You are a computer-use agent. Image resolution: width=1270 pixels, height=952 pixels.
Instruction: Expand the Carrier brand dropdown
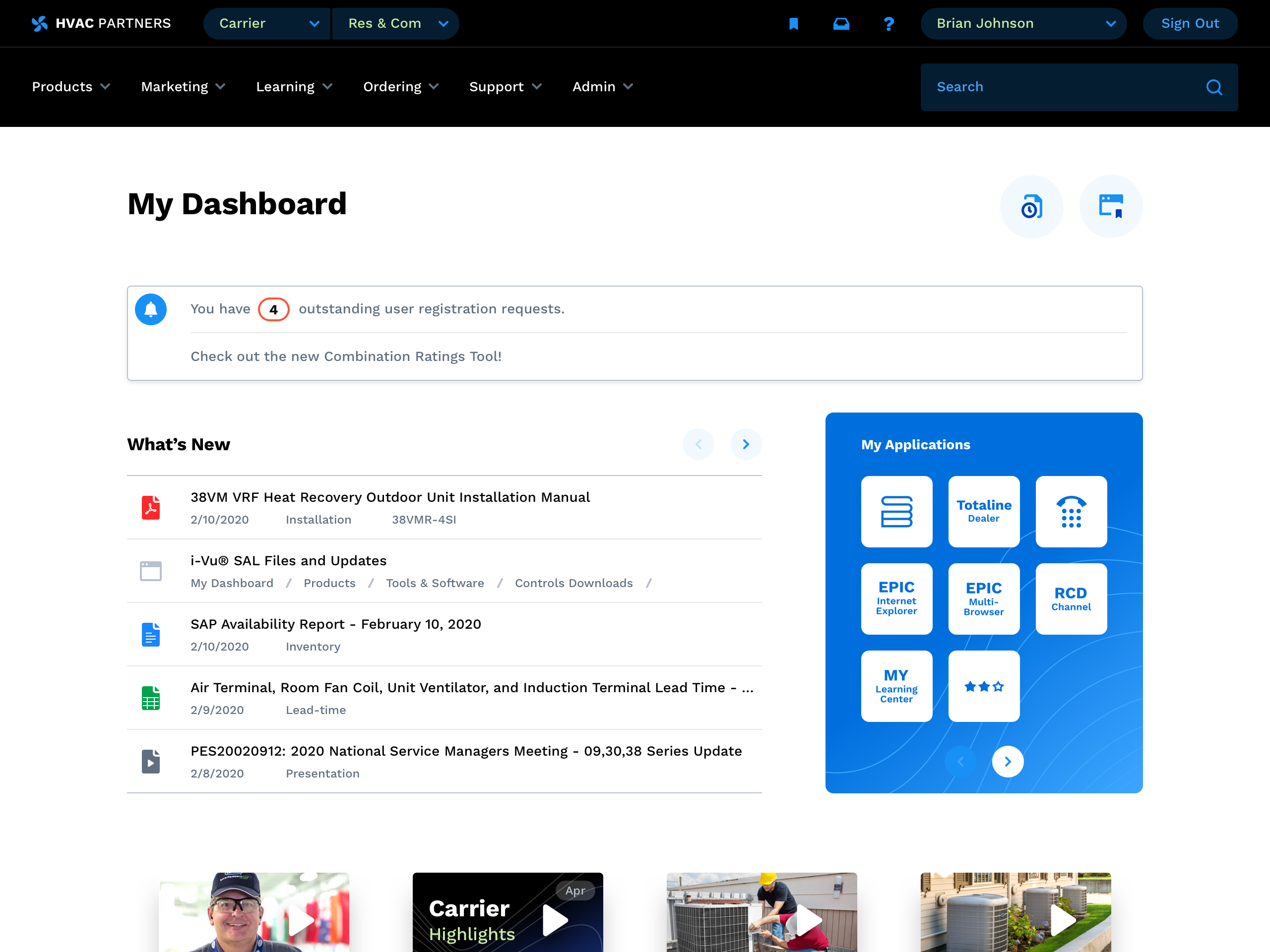click(x=267, y=23)
